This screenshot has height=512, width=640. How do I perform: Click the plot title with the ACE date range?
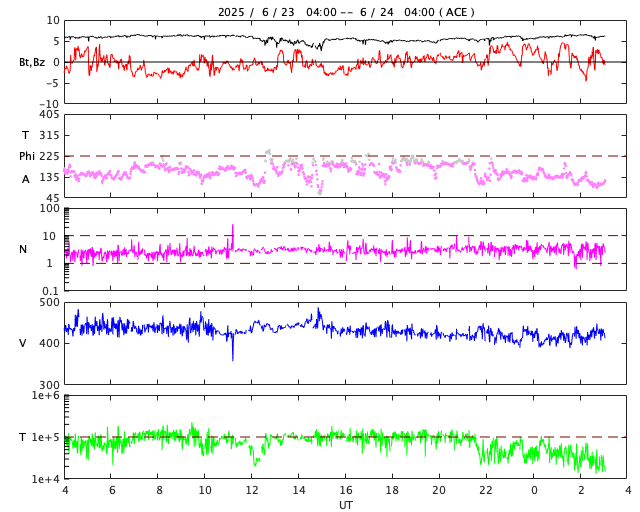[346, 12]
